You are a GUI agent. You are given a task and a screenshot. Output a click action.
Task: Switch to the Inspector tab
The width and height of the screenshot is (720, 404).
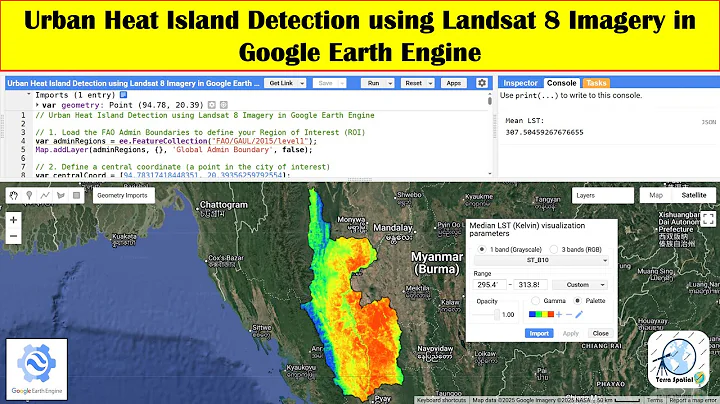coord(520,83)
